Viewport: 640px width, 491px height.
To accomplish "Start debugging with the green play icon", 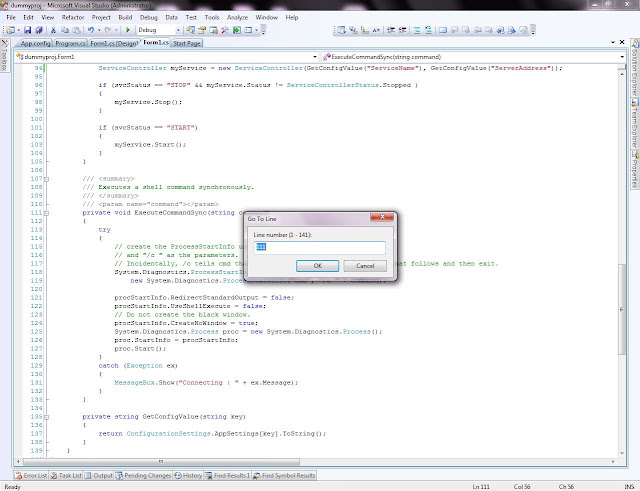I will 128,30.
